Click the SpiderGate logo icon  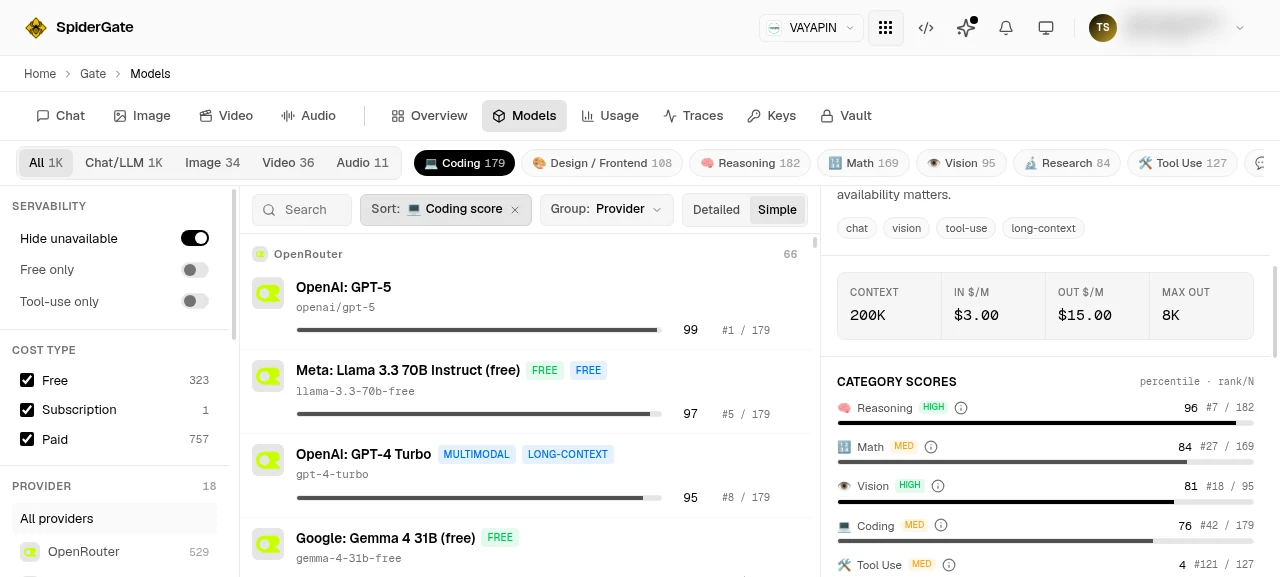[x=36, y=28]
